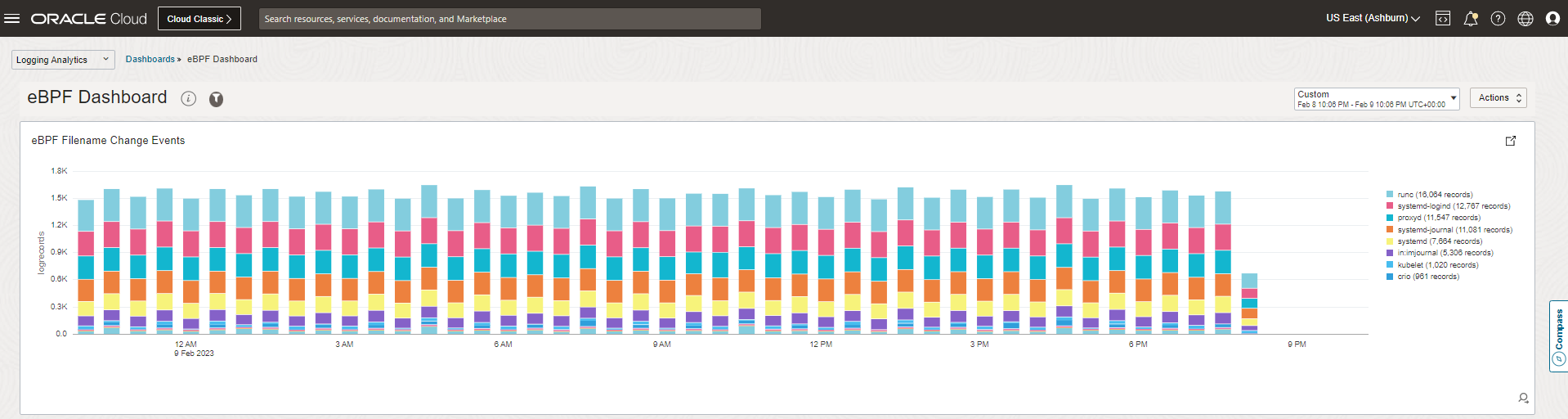1568x419 pixels.
Task: Toggle proxyd legend color swatch
Action: pyautogui.click(x=1390, y=218)
